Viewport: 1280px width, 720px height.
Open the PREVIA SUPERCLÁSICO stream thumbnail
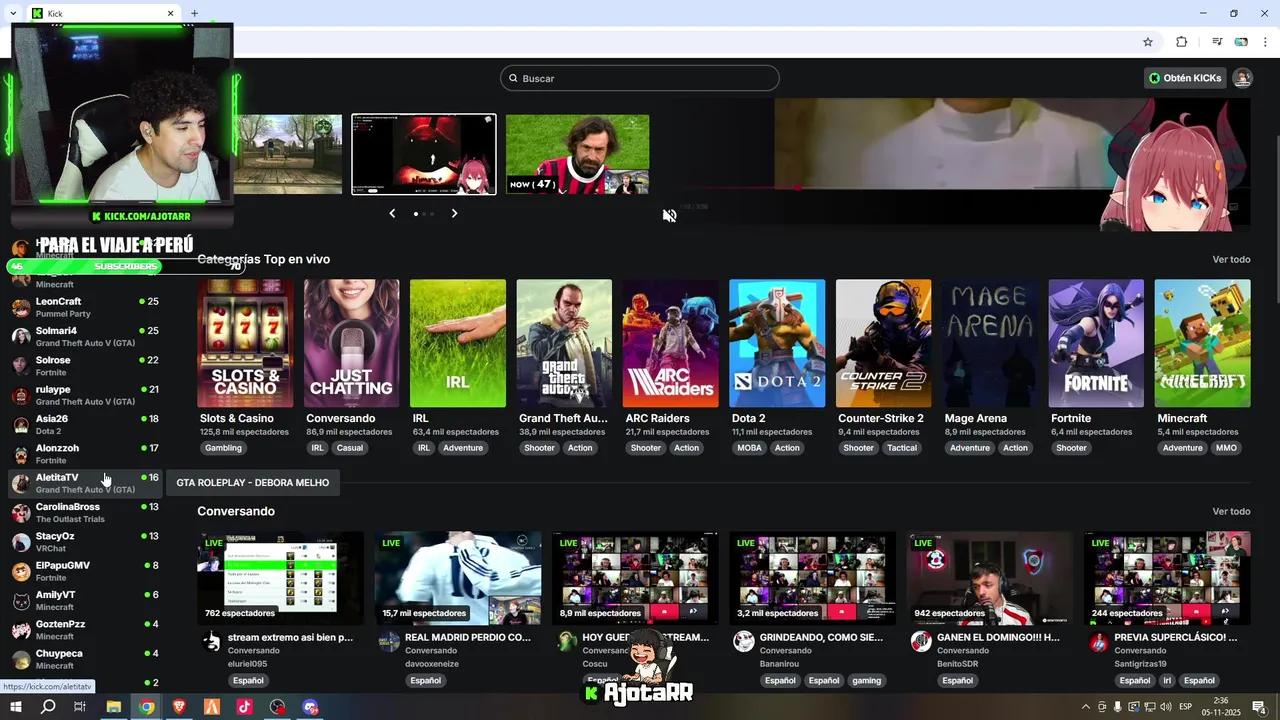[x=1168, y=578]
